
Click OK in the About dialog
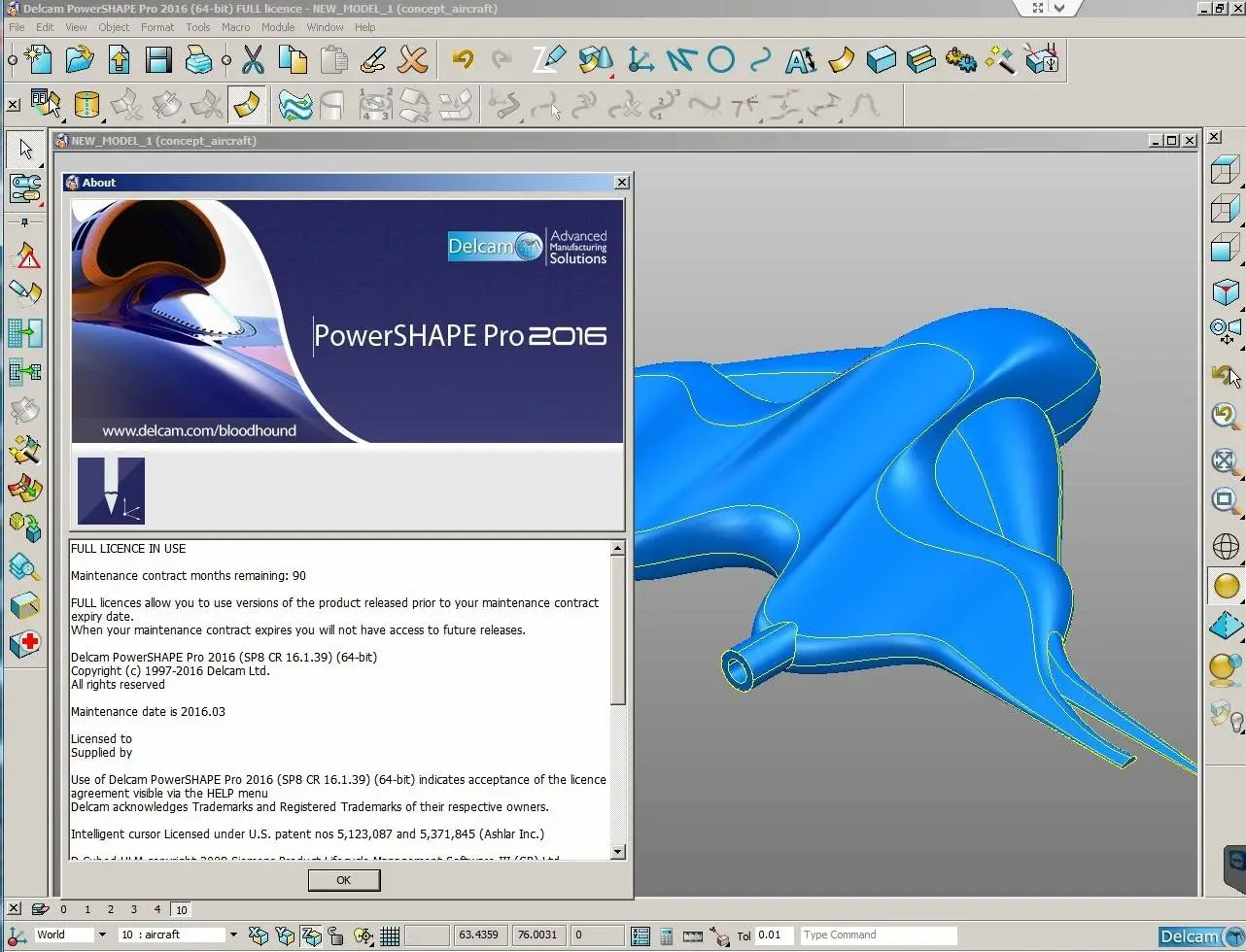coord(343,880)
